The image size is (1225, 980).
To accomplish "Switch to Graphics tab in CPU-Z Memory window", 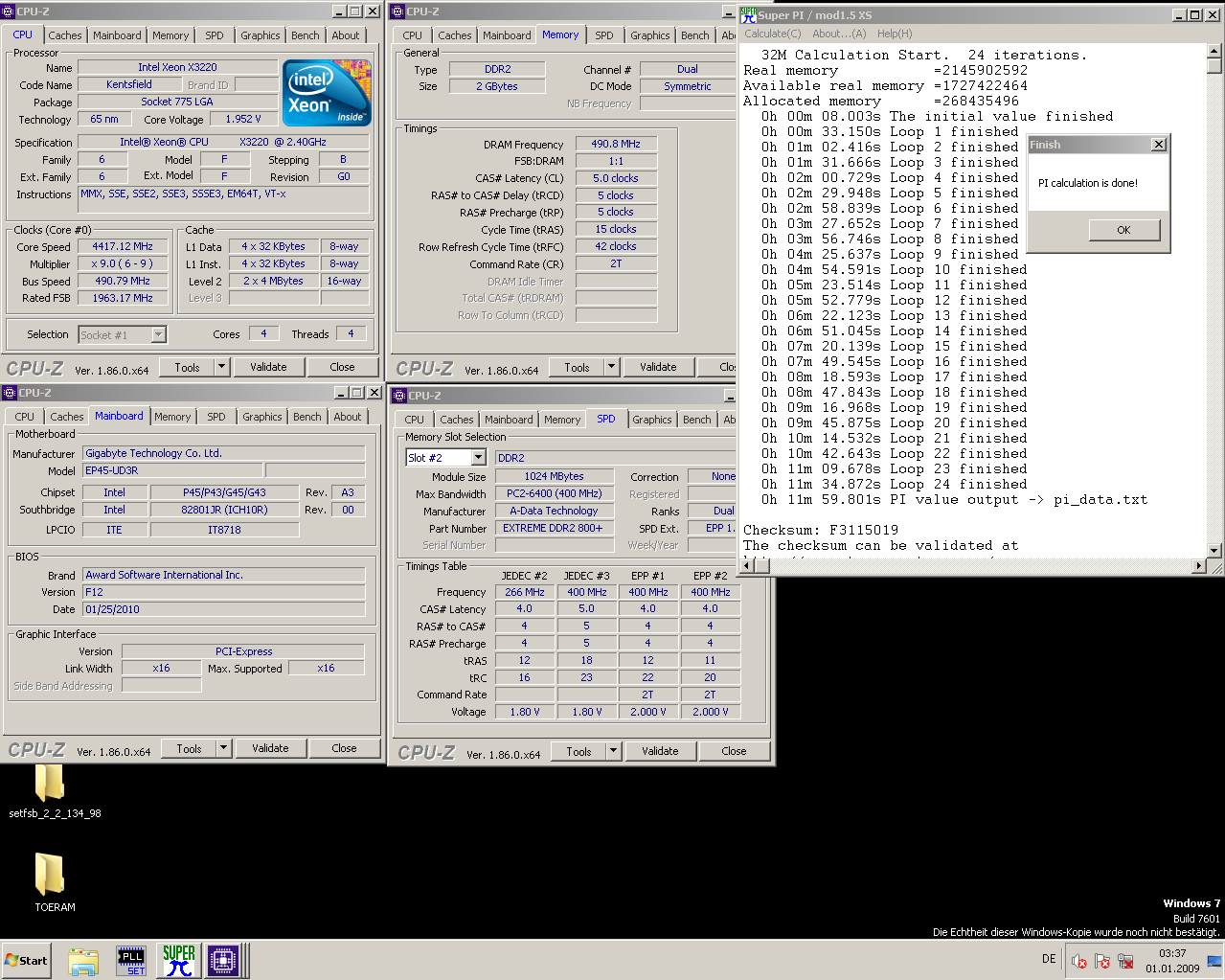I will point(650,35).
